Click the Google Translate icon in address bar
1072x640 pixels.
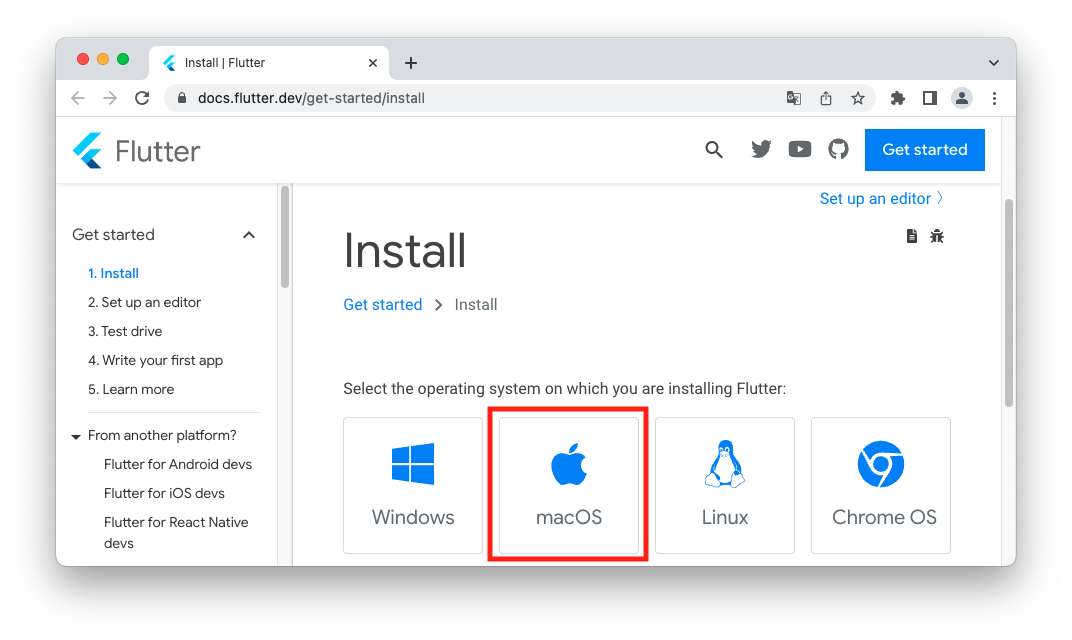[x=794, y=98]
